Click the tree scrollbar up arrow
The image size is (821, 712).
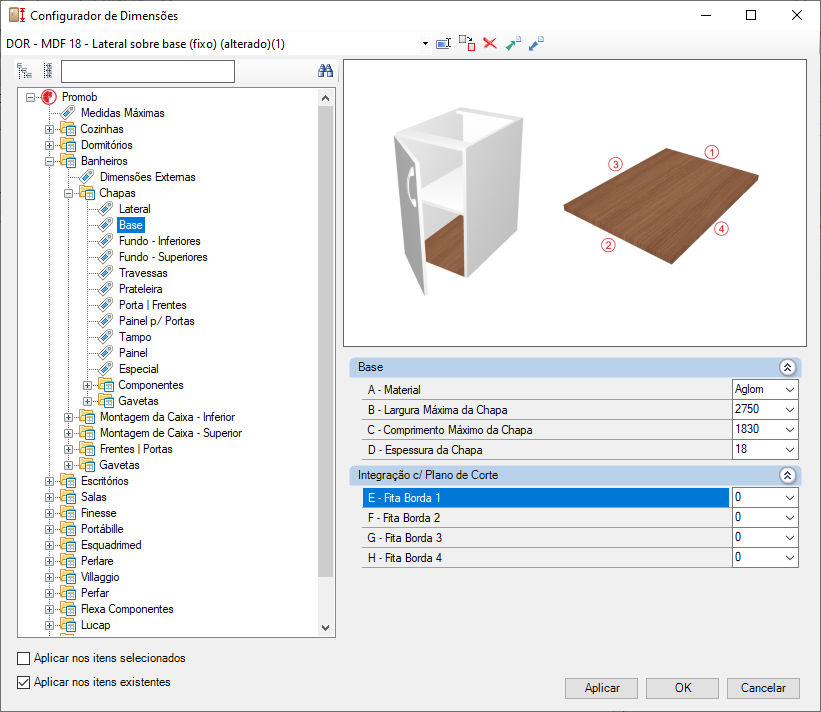(325, 98)
